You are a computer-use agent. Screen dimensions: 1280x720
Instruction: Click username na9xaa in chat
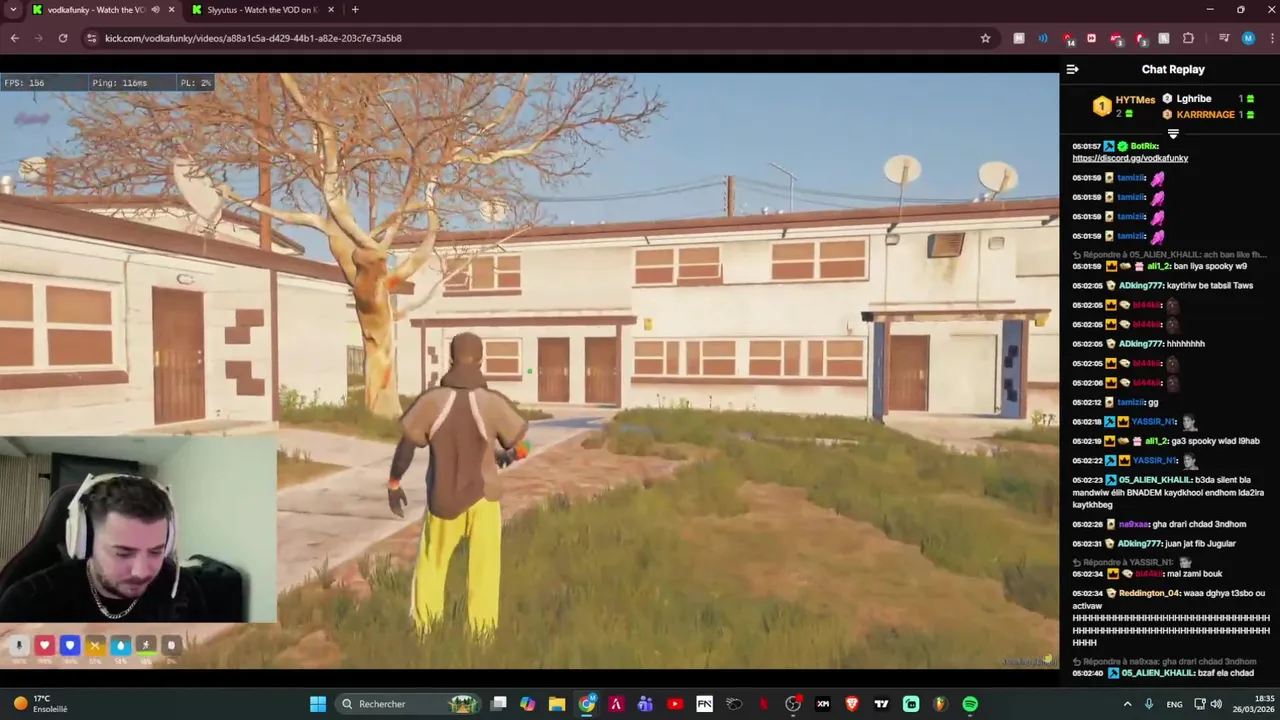[1134, 524]
